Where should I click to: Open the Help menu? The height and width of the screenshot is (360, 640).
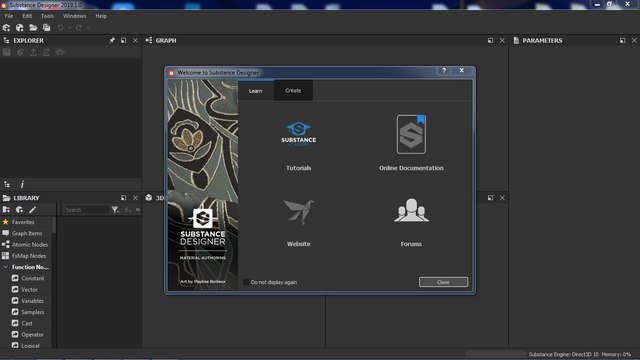tap(101, 16)
